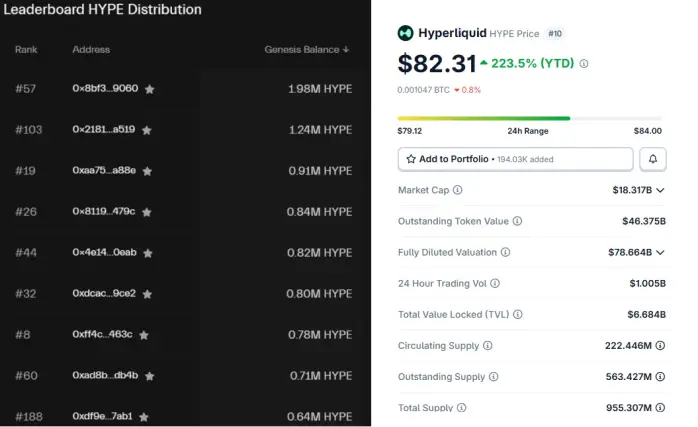
Task: Add Hyperliquid to Portfolio
Action: point(515,159)
